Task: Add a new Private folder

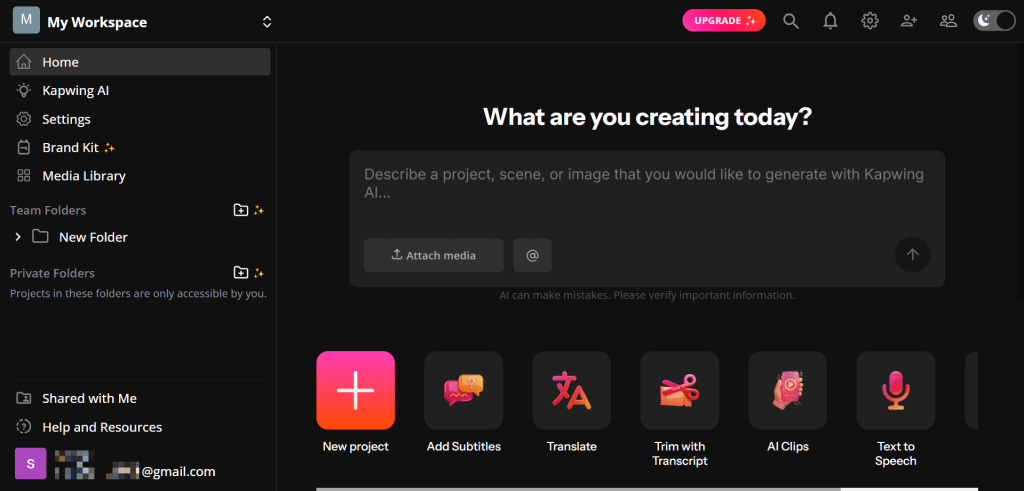Action: [241, 273]
